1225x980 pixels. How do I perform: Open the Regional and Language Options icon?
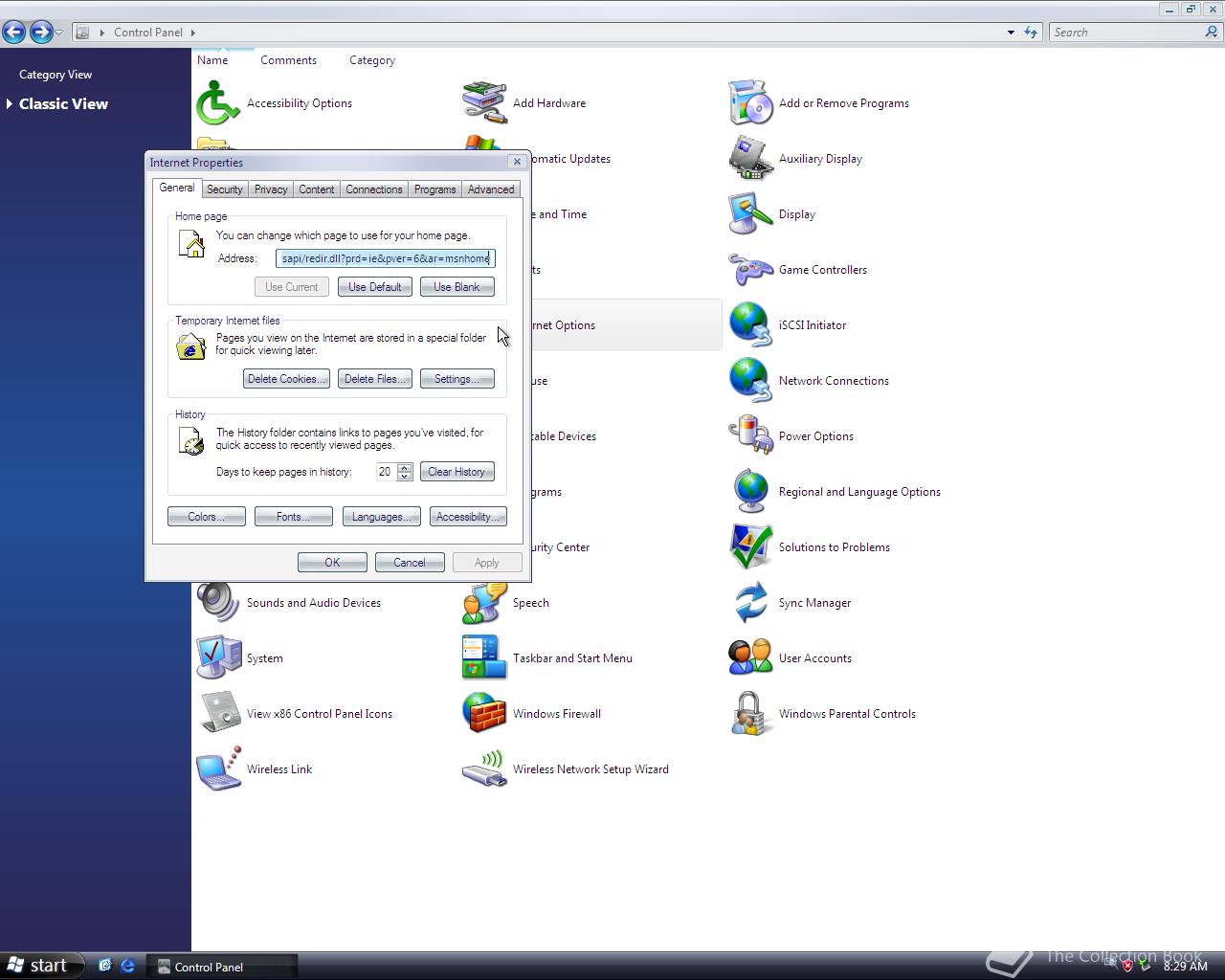click(750, 492)
